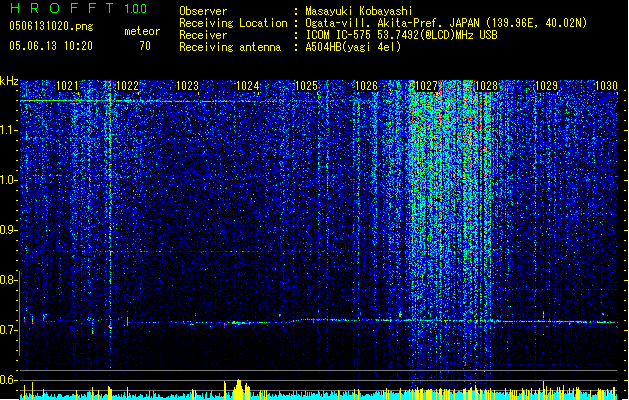Click the HROFFT title text

(62, 8)
